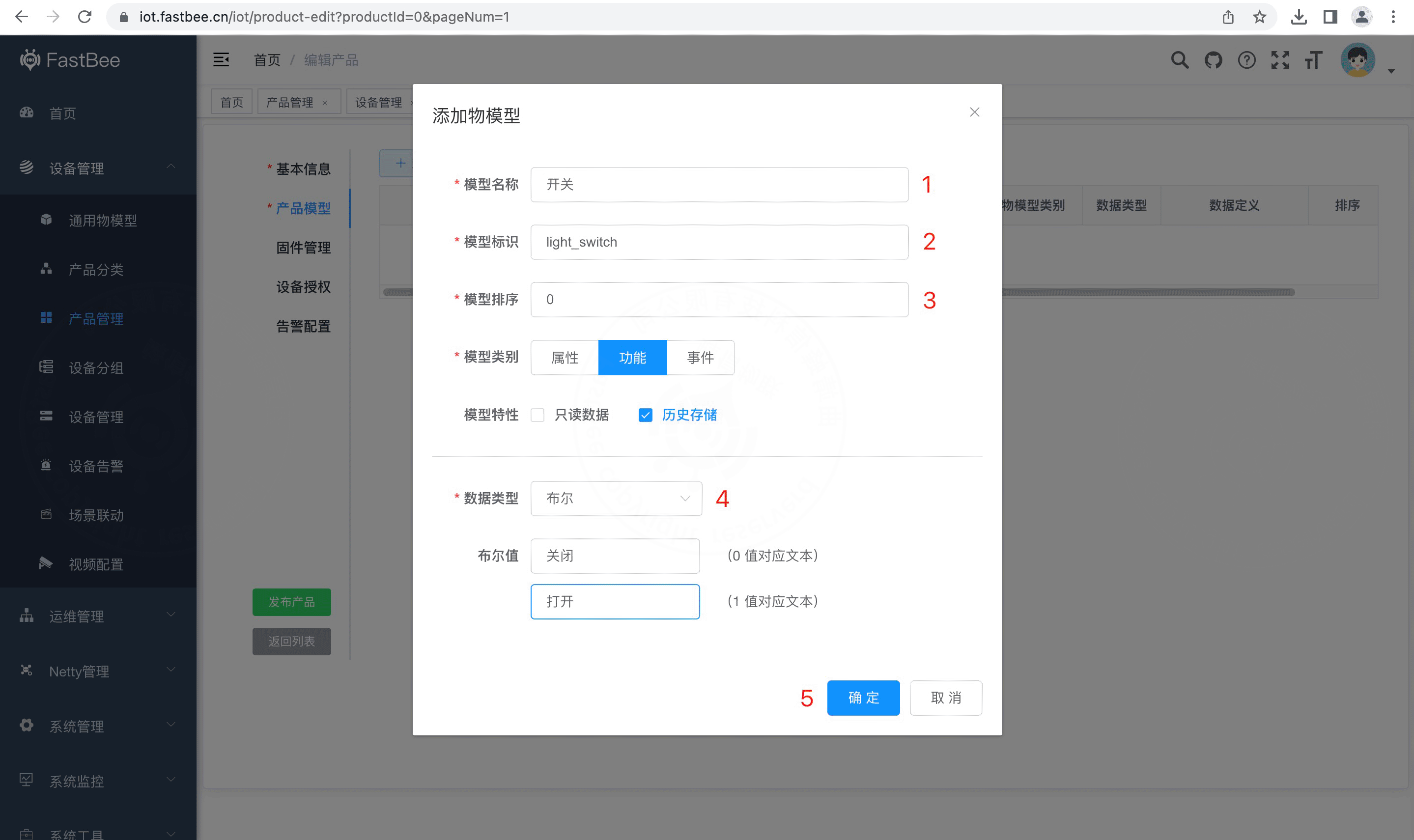Open Chrome three-dot menu

[x=1393, y=17]
